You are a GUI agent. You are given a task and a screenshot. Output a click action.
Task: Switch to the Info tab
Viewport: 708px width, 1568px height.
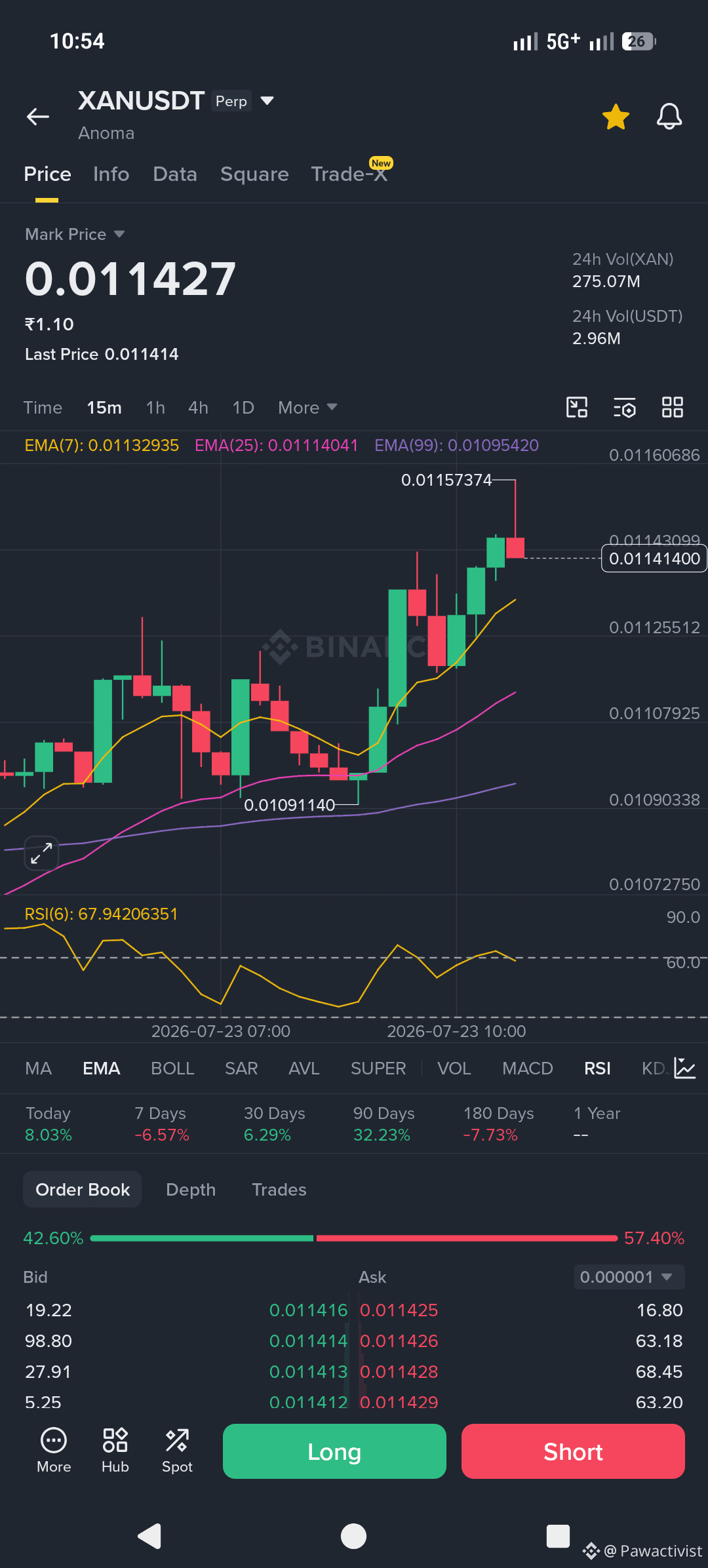click(x=111, y=174)
